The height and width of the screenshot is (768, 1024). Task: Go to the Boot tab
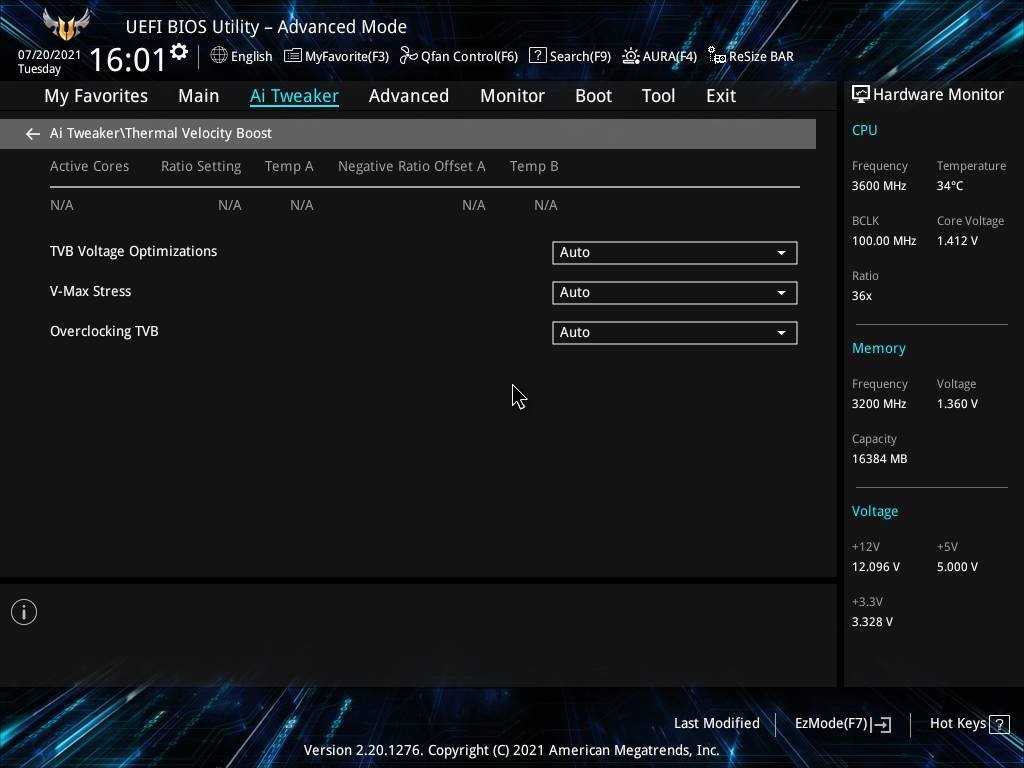593,96
